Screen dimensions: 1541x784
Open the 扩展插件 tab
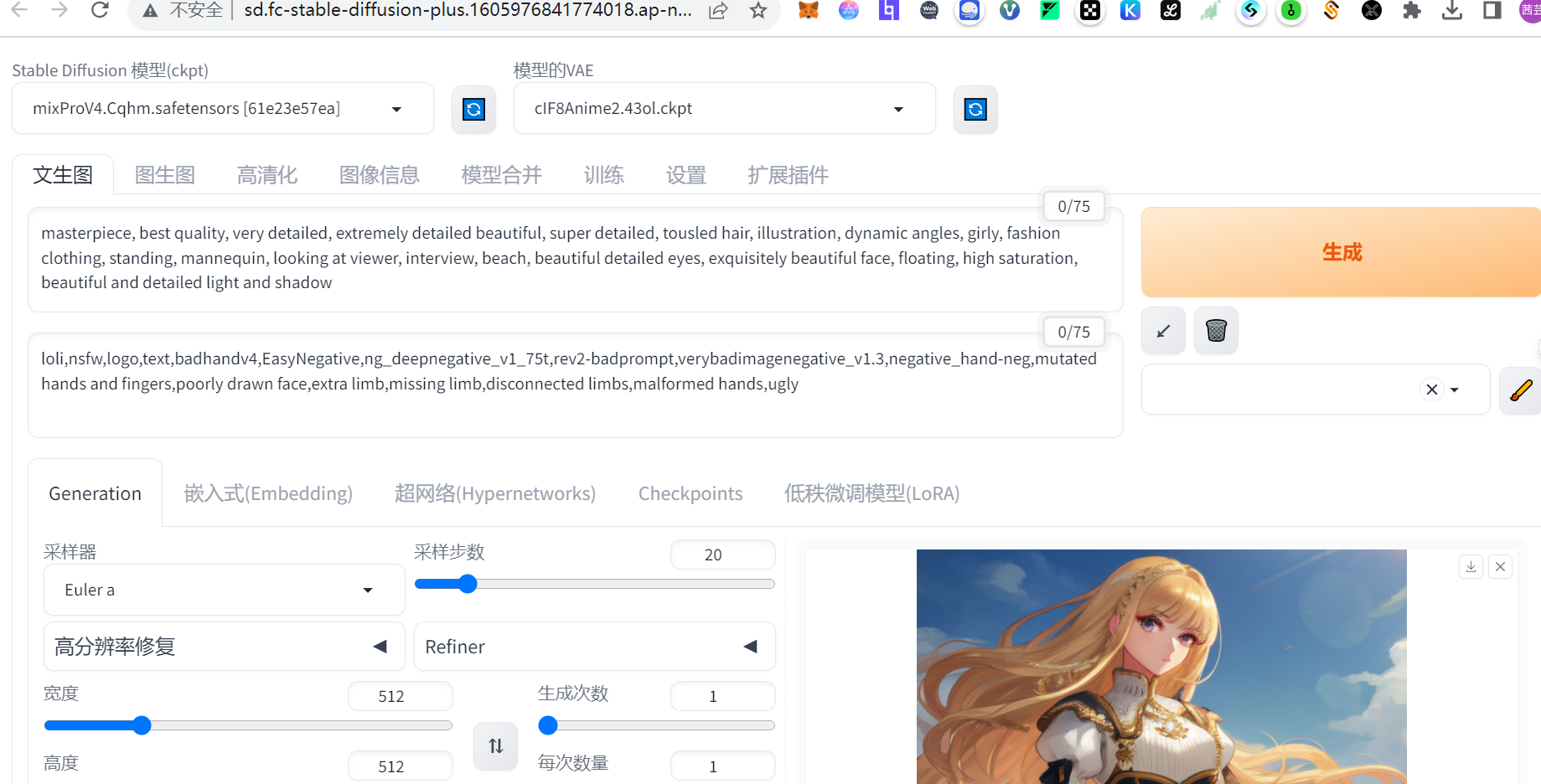[x=789, y=174]
